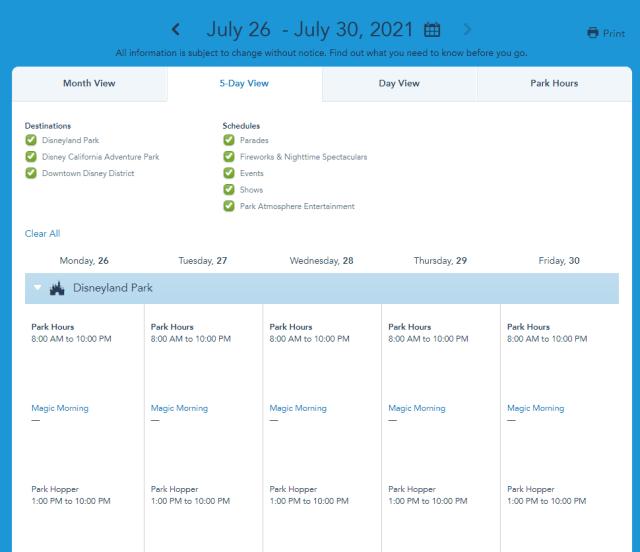Click Friday's Park Hours 8:00 AM to 10:00 PM
The width and height of the screenshot is (640, 552).
[x=547, y=339]
